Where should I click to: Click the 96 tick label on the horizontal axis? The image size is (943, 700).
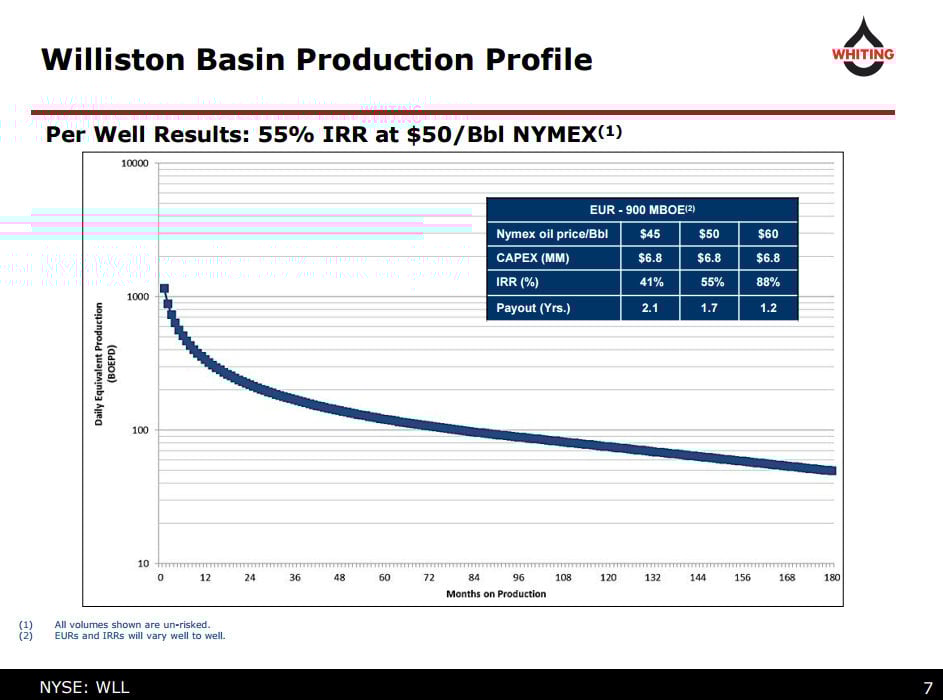click(x=518, y=578)
